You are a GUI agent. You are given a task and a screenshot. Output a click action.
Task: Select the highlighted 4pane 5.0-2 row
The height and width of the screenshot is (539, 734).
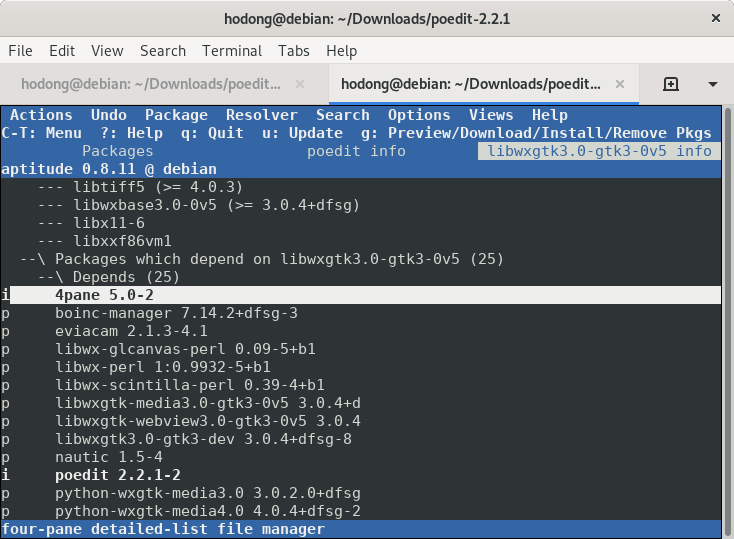click(x=361, y=295)
